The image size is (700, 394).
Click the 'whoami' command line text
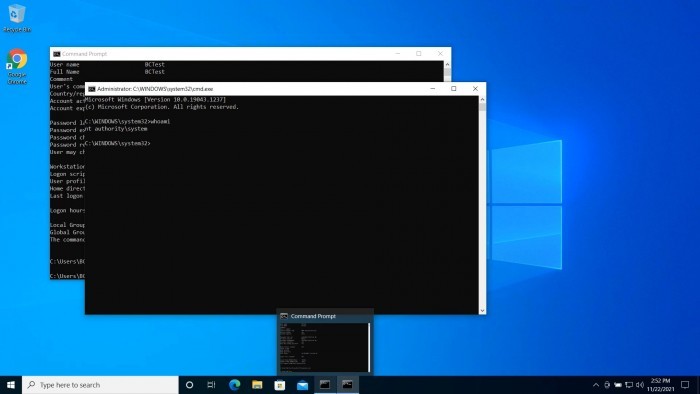pyautogui.click(x=160, y=121)
